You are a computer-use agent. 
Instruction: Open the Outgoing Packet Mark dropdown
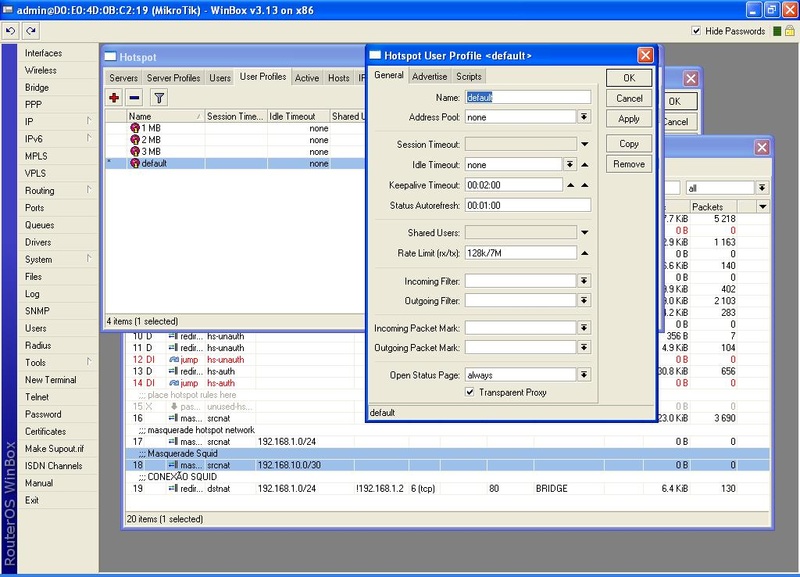(x=584, y=347)
